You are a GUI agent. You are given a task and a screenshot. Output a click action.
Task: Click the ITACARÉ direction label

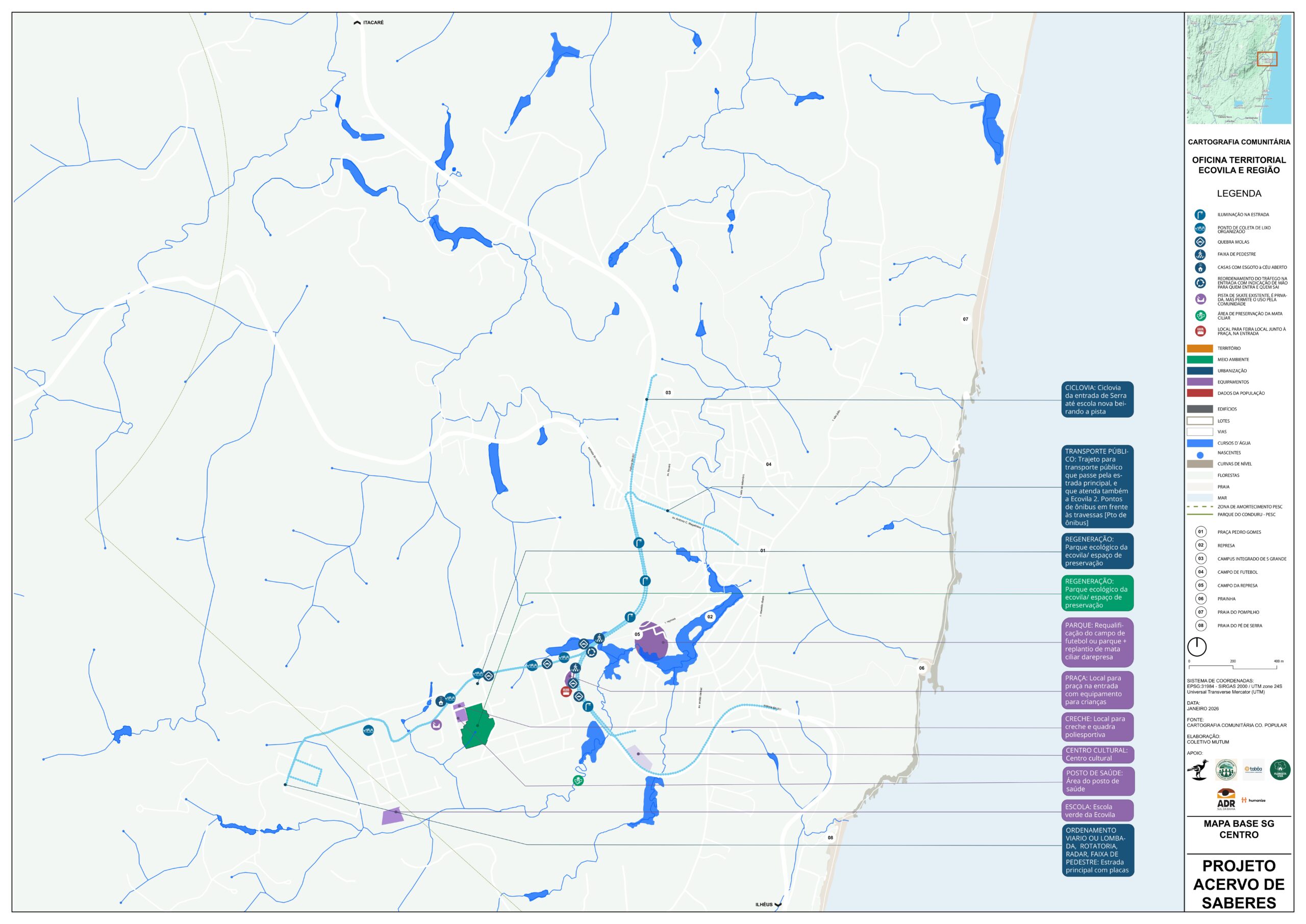373,23
